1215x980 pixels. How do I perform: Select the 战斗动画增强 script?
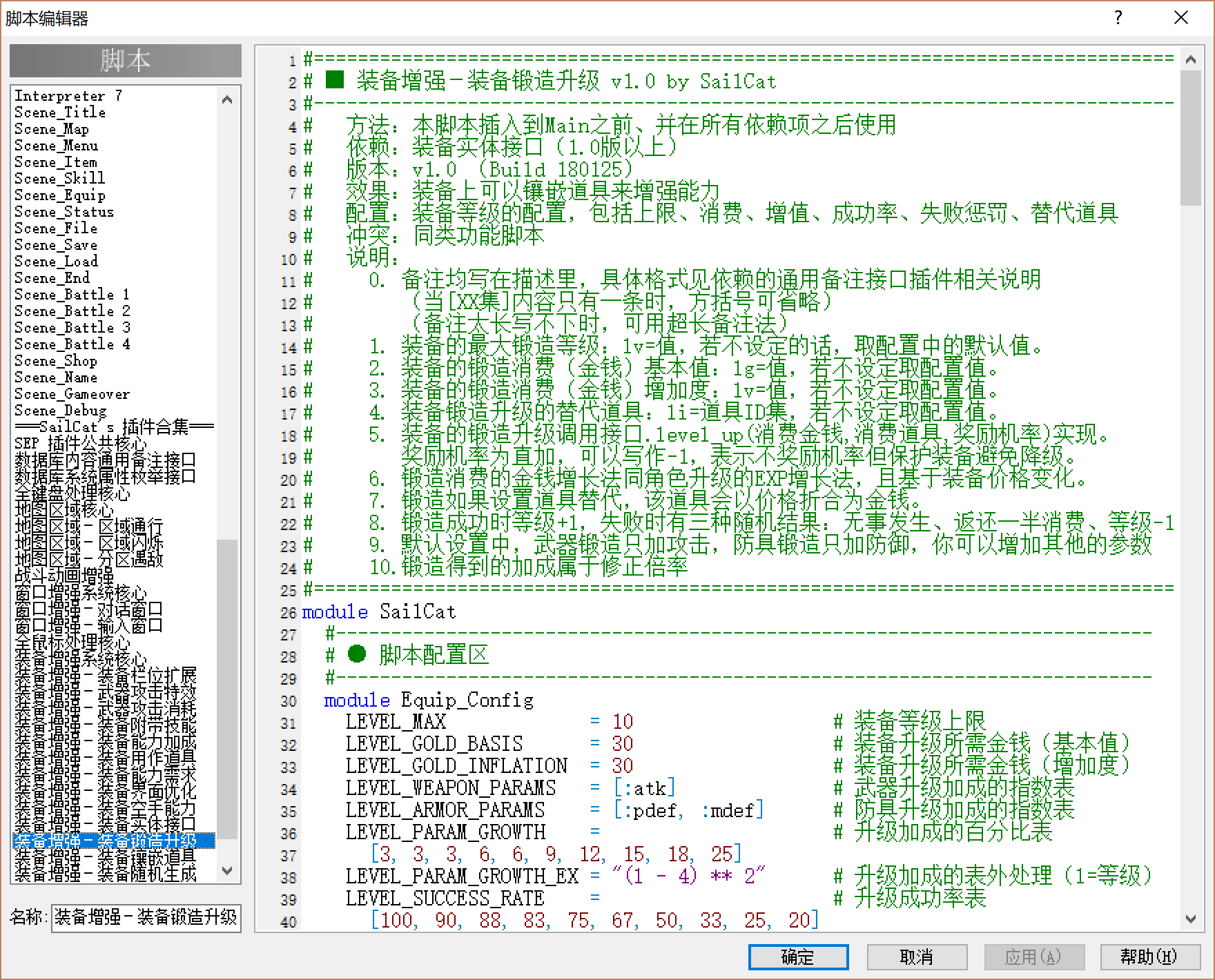tap(64, 576)
